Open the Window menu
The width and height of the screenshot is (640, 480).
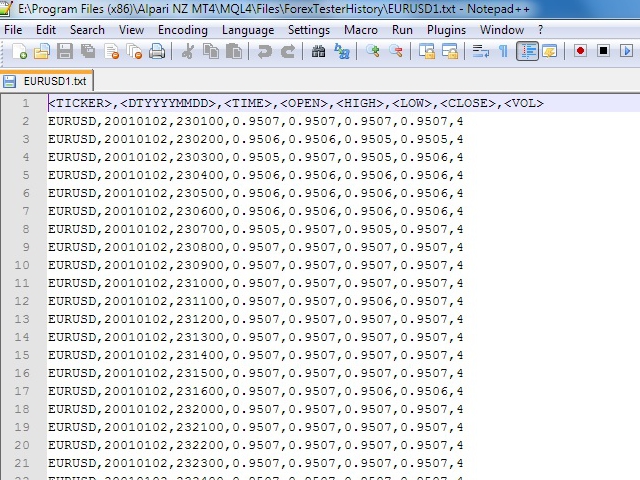tap(502, 30)
